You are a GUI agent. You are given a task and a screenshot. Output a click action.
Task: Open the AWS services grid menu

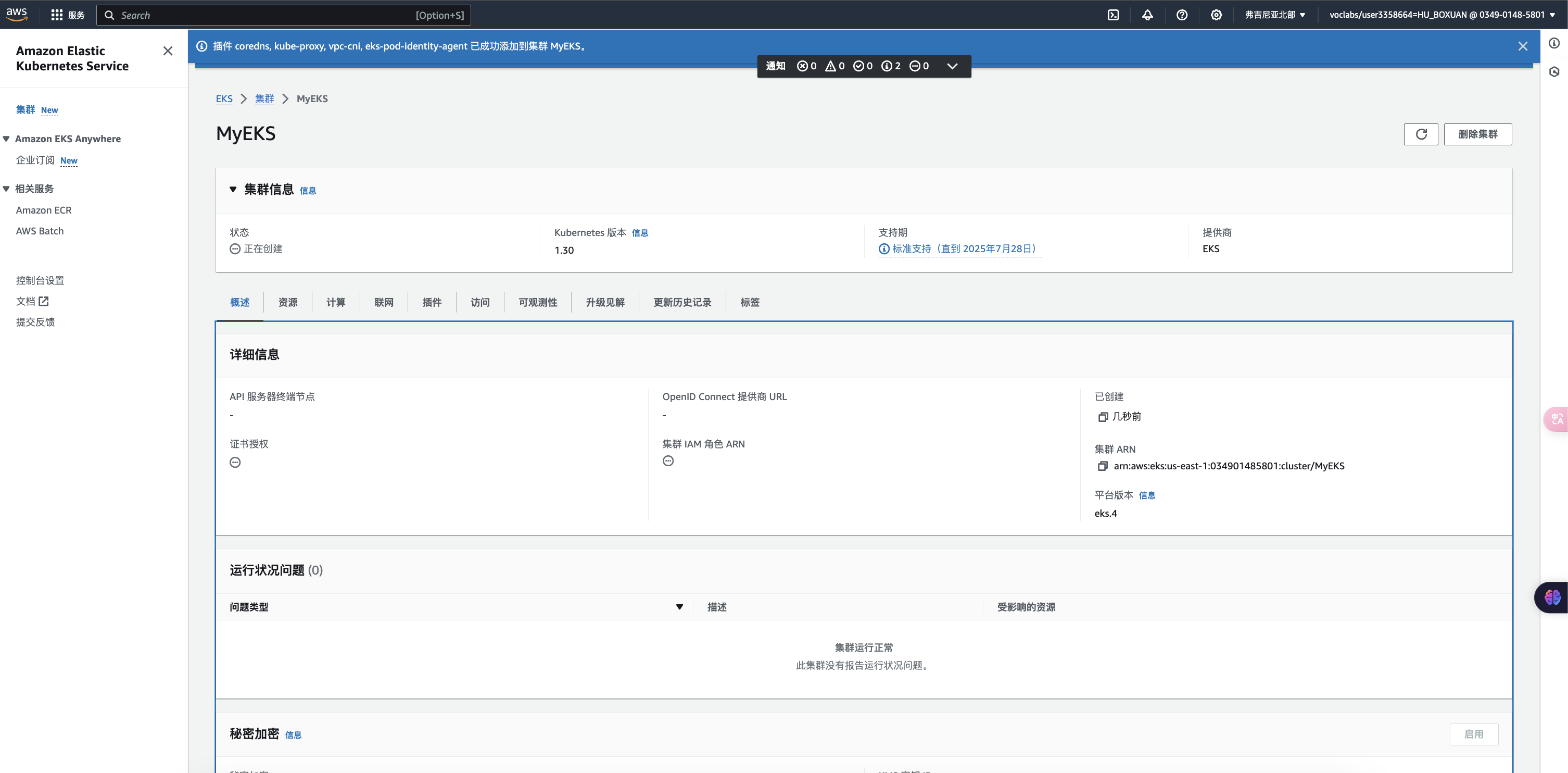(57, 15)
